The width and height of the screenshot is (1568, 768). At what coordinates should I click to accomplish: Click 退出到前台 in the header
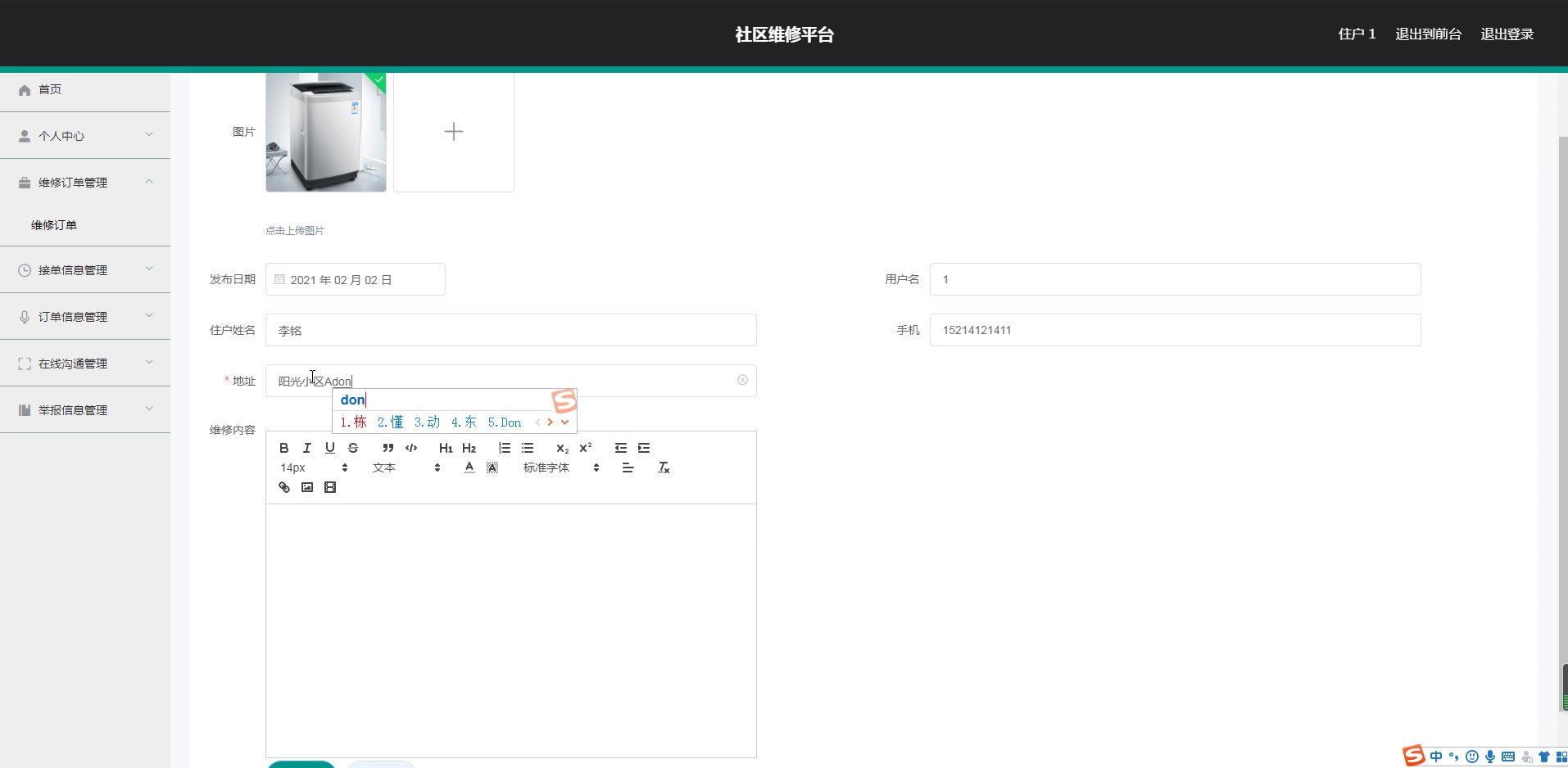coord(1428,34)
